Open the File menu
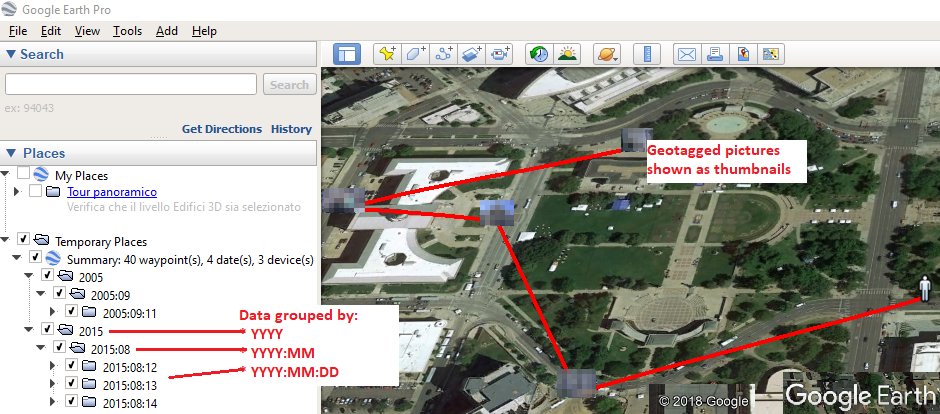The height and width of the screenshot is (414, 940). pos(18,31)
